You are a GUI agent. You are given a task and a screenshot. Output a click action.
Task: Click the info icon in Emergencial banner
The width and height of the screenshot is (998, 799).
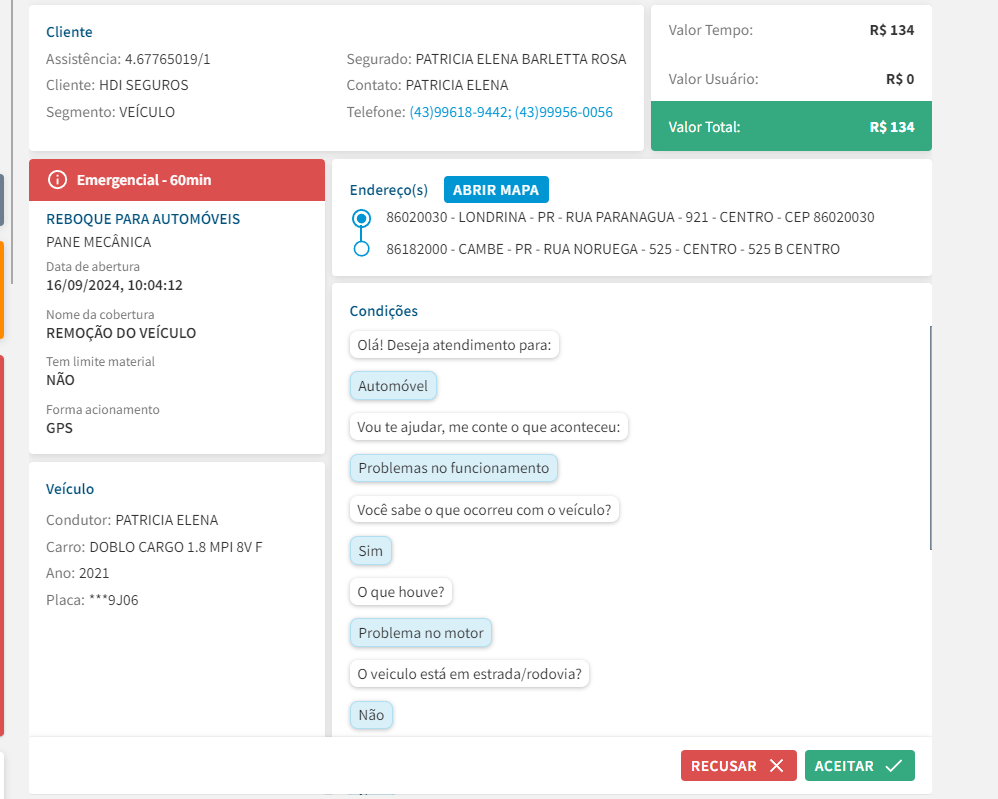57,180
